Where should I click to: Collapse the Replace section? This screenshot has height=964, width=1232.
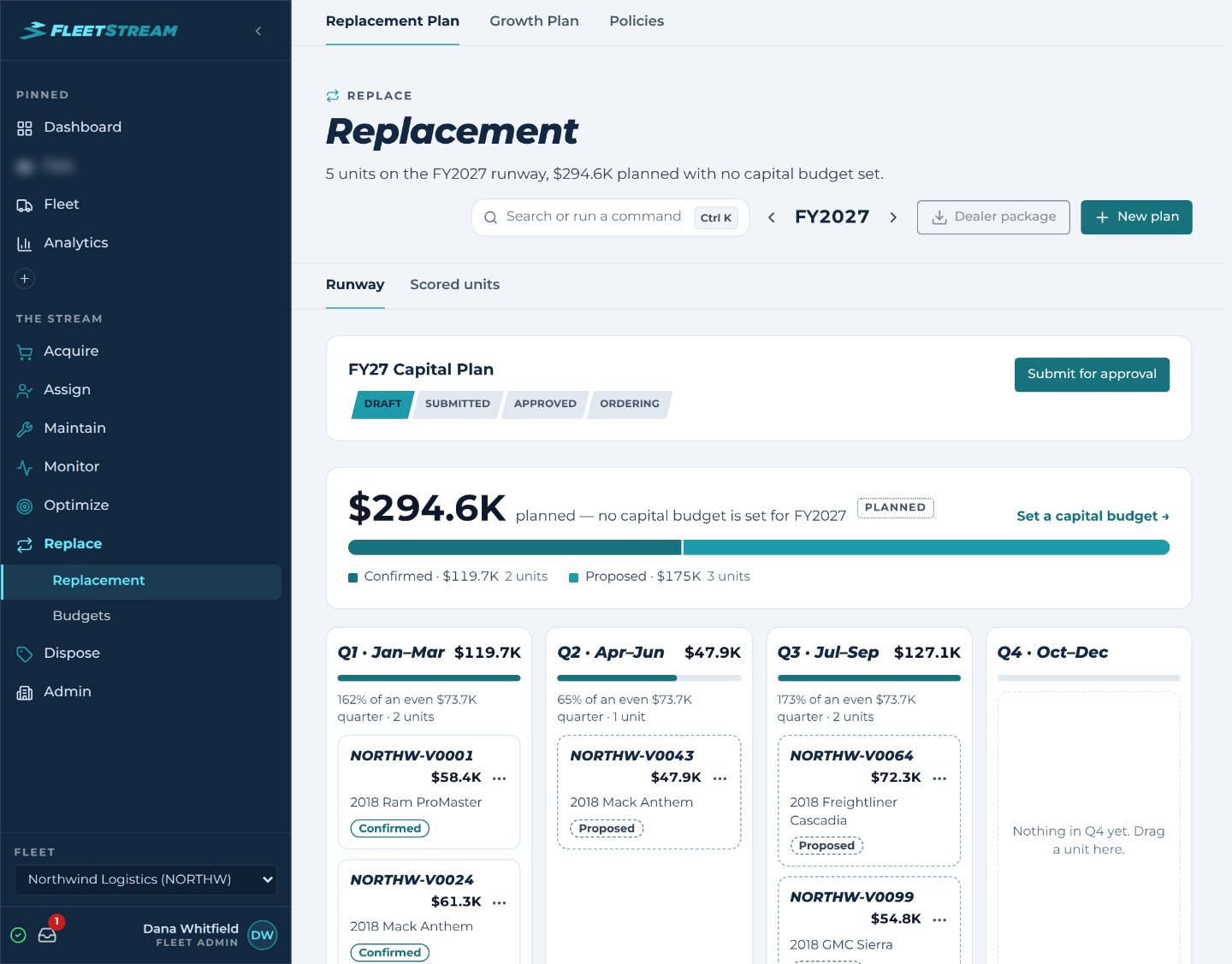click(x=145, y=544)
